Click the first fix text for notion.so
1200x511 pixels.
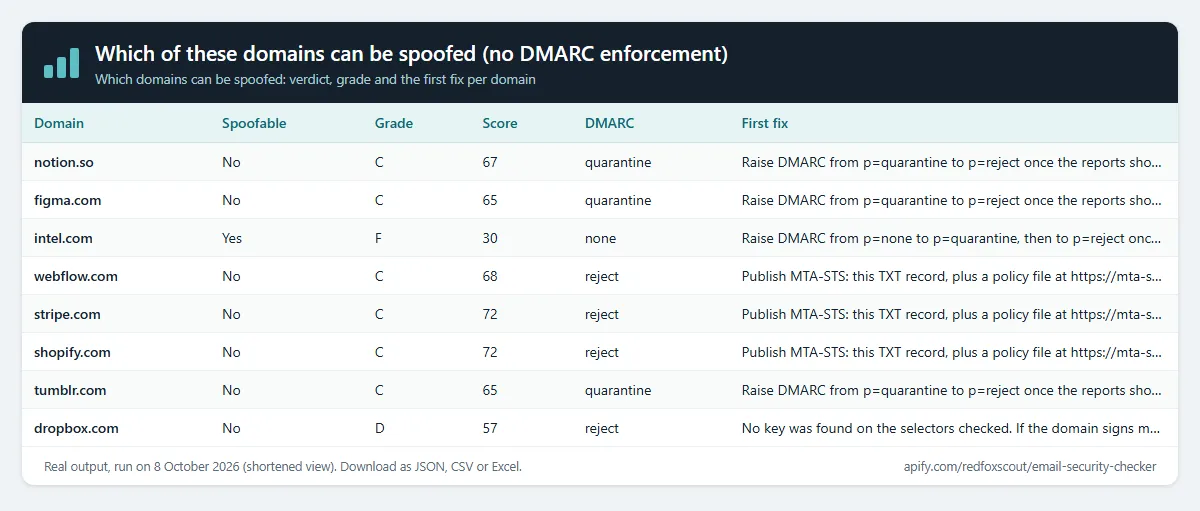(952, 162)
